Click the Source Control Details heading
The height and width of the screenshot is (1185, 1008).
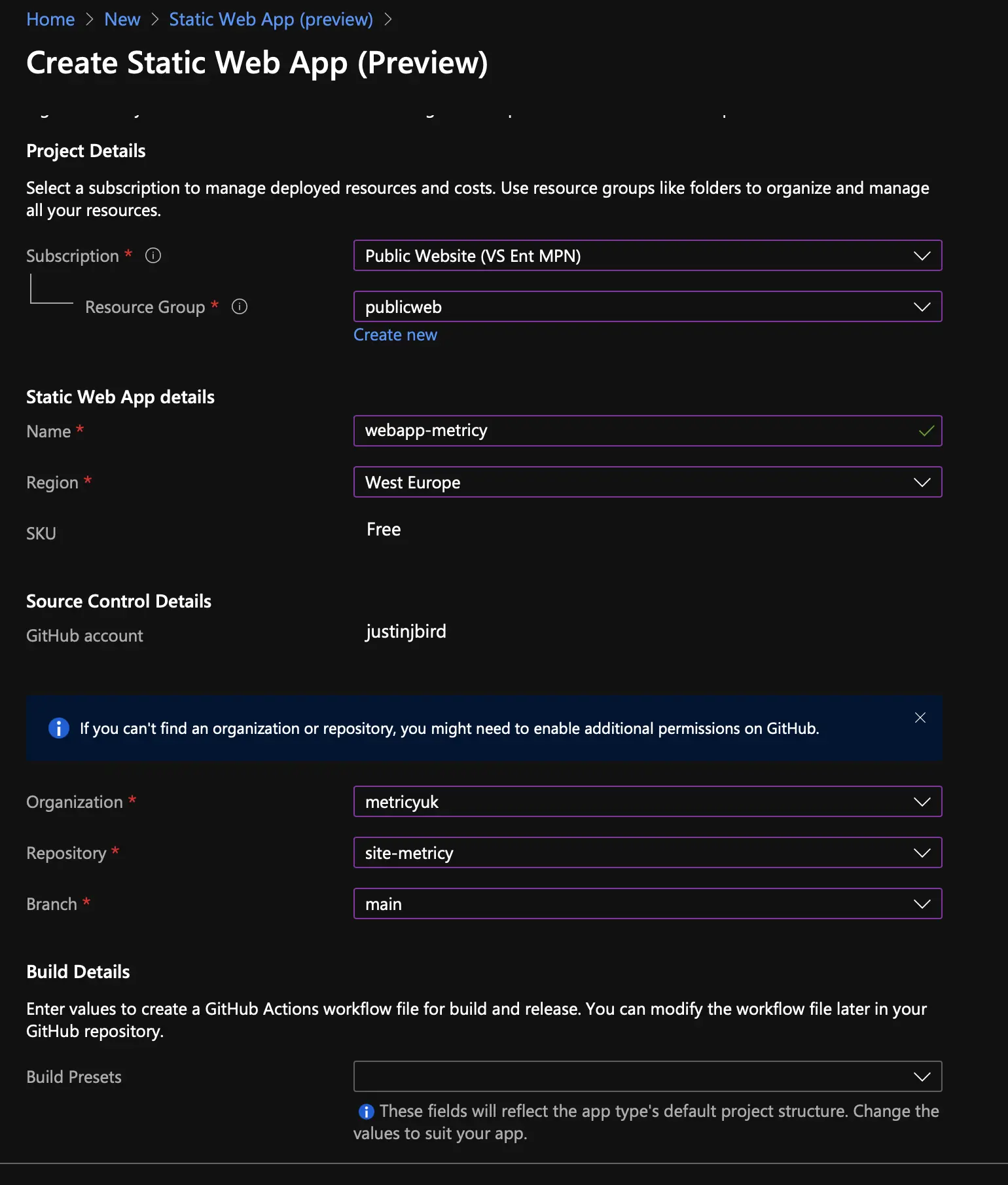tap(118, 601)
